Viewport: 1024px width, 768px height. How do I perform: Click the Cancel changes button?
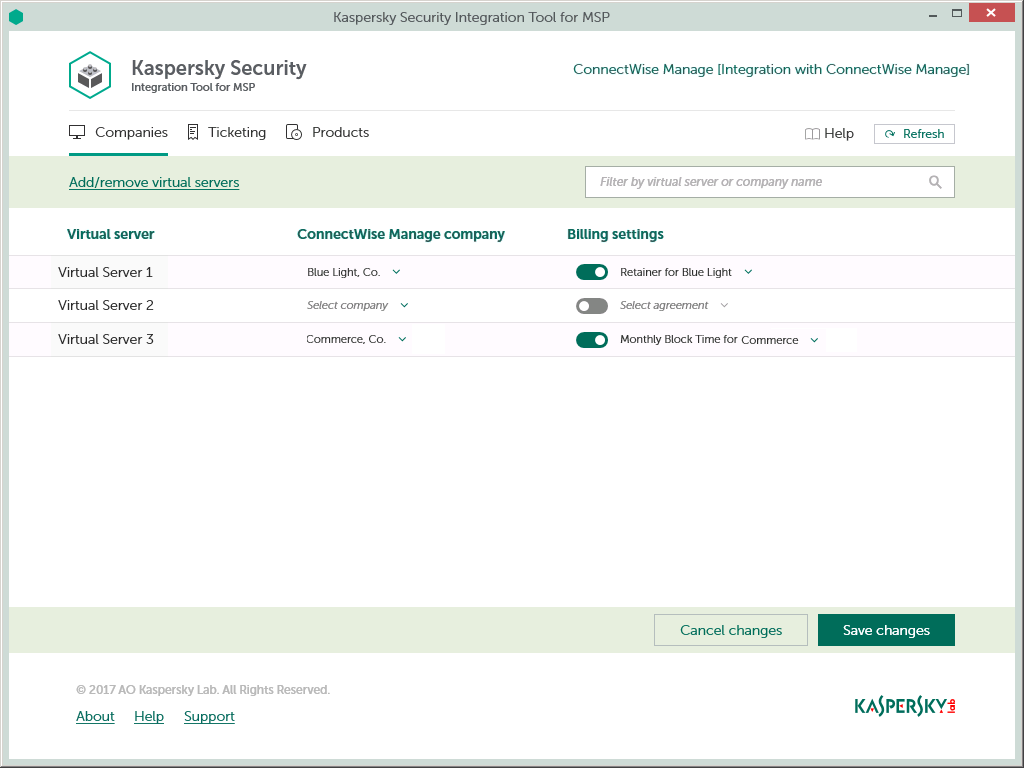[x=730, y=630]
